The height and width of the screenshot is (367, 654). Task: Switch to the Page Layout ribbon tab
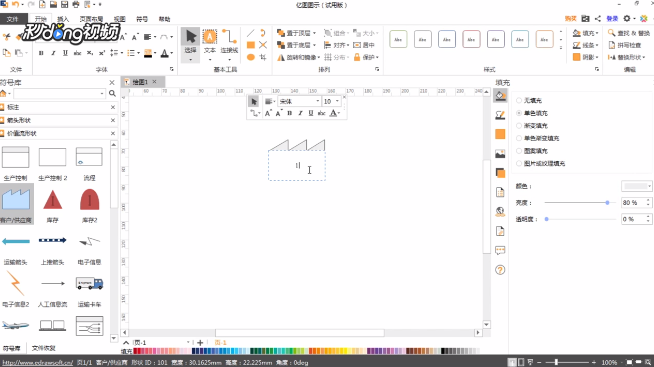coord(91,19)
